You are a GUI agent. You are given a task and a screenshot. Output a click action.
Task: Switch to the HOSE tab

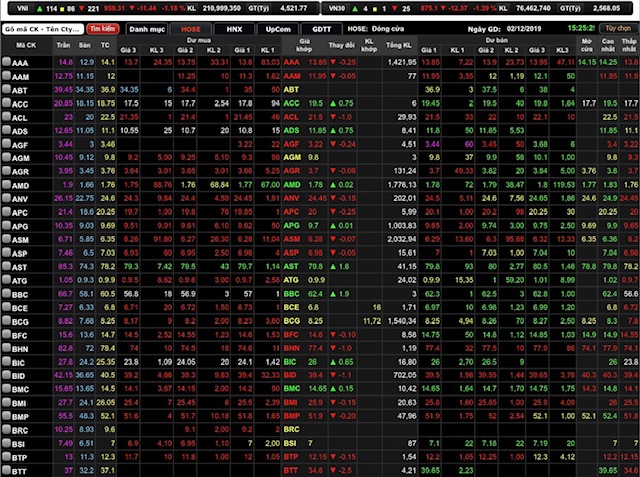click(190, 29)
